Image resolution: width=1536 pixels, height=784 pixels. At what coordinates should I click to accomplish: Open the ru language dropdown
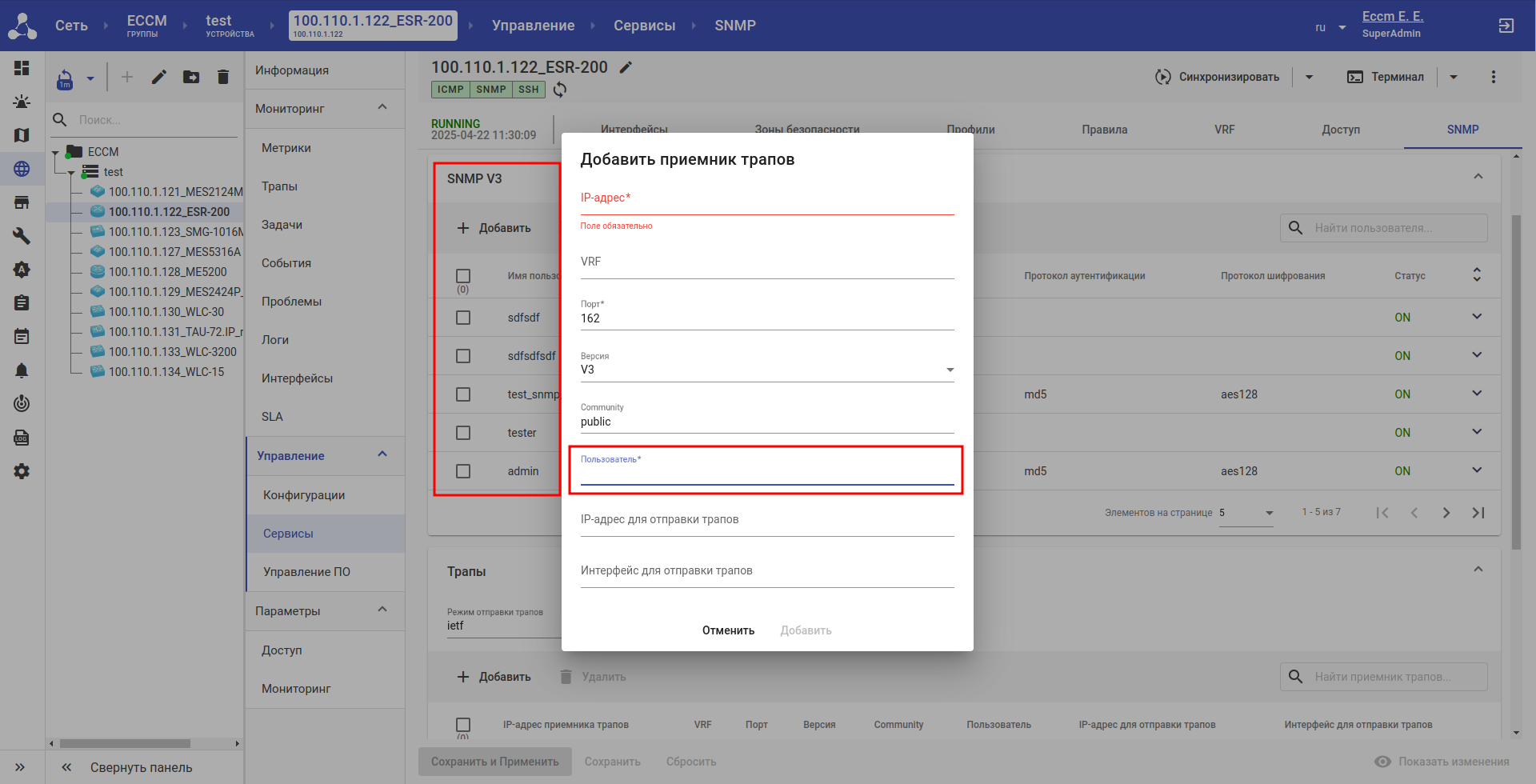pos(1330,27)
